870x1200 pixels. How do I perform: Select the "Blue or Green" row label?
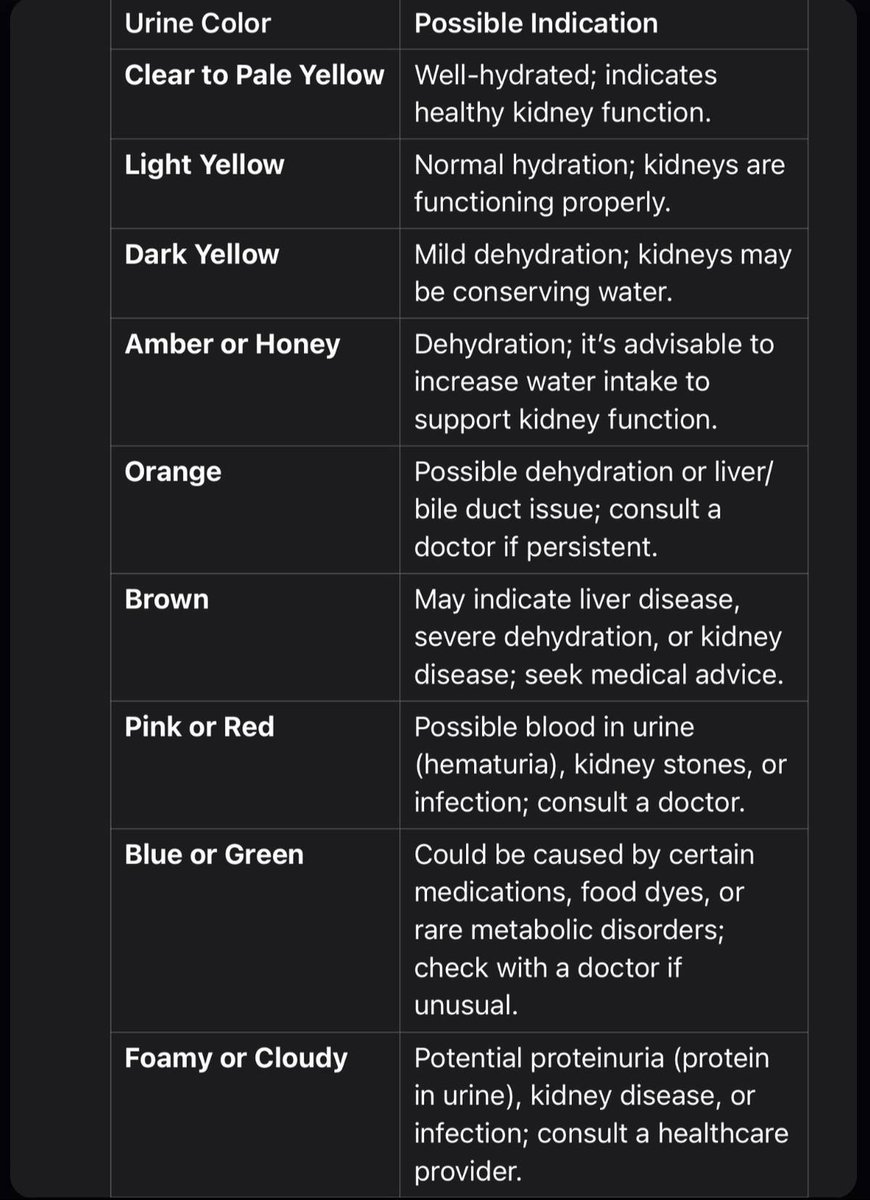[214, 855]
